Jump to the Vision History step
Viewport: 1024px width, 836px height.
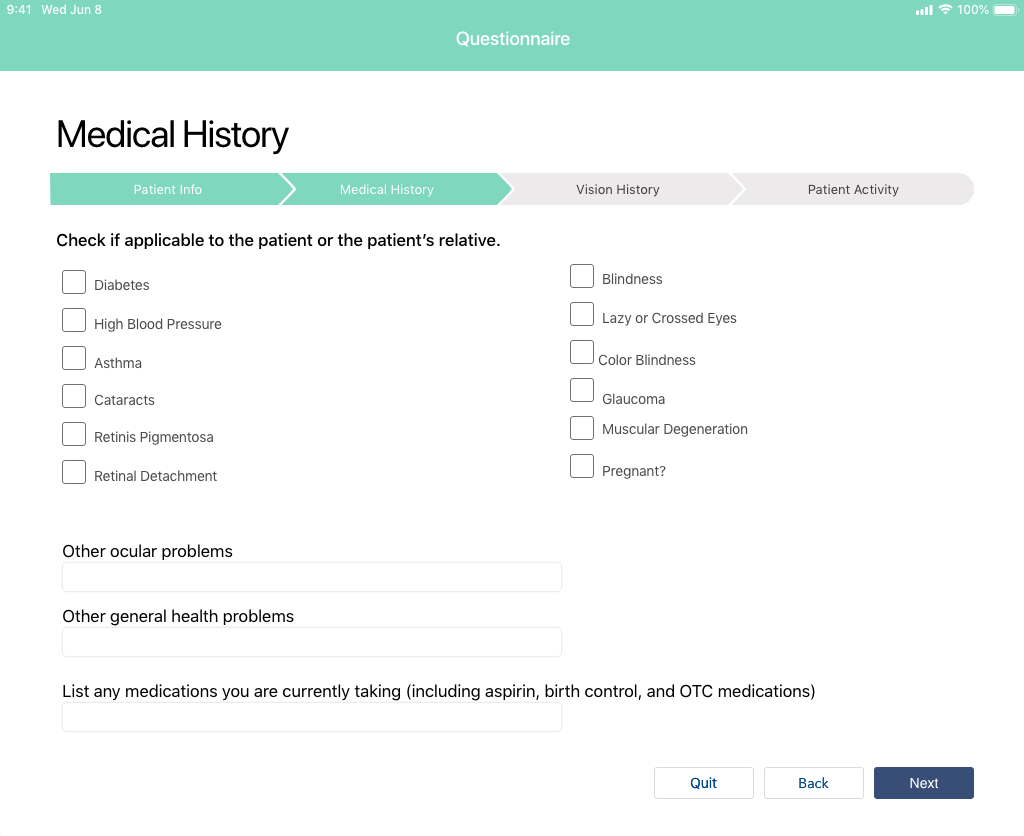[x=618, y=189]
